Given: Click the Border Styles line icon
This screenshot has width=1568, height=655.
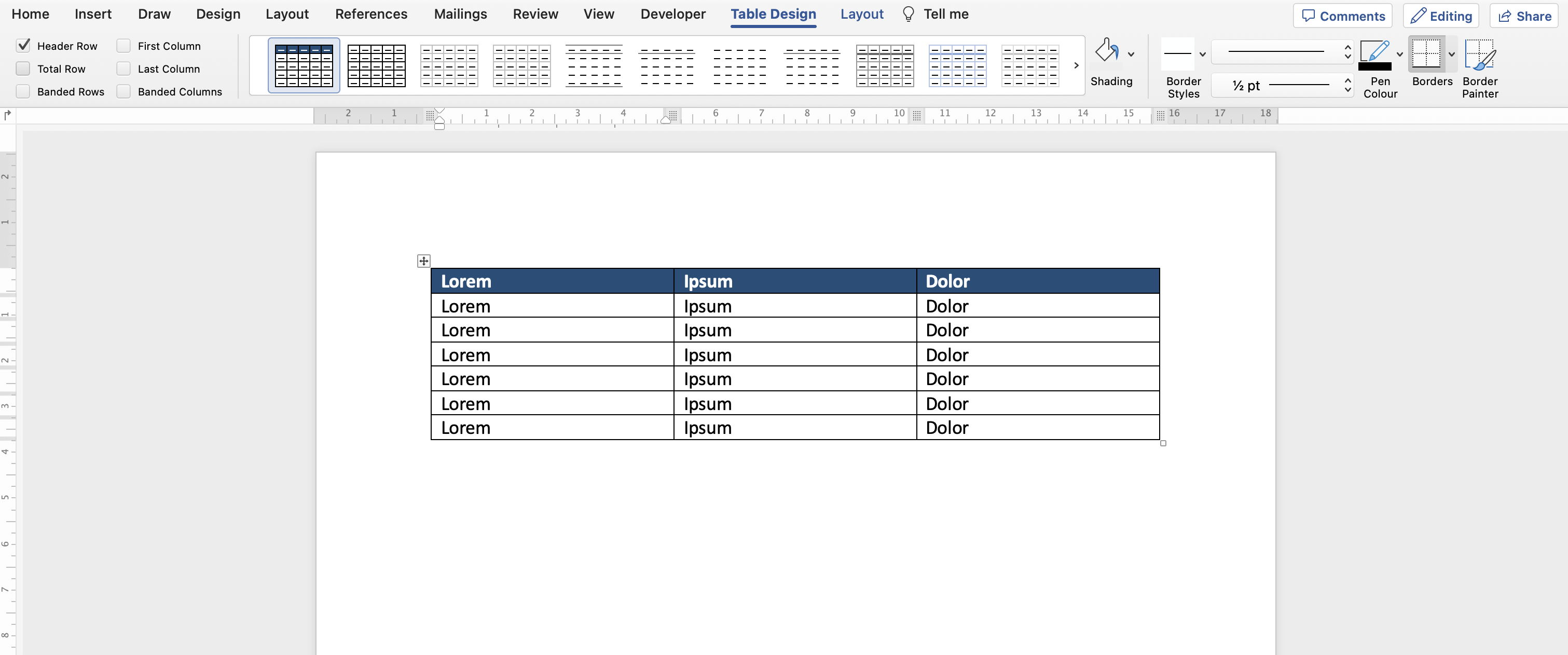Looking at the screenshot, I should click(x=1177, y=53).
